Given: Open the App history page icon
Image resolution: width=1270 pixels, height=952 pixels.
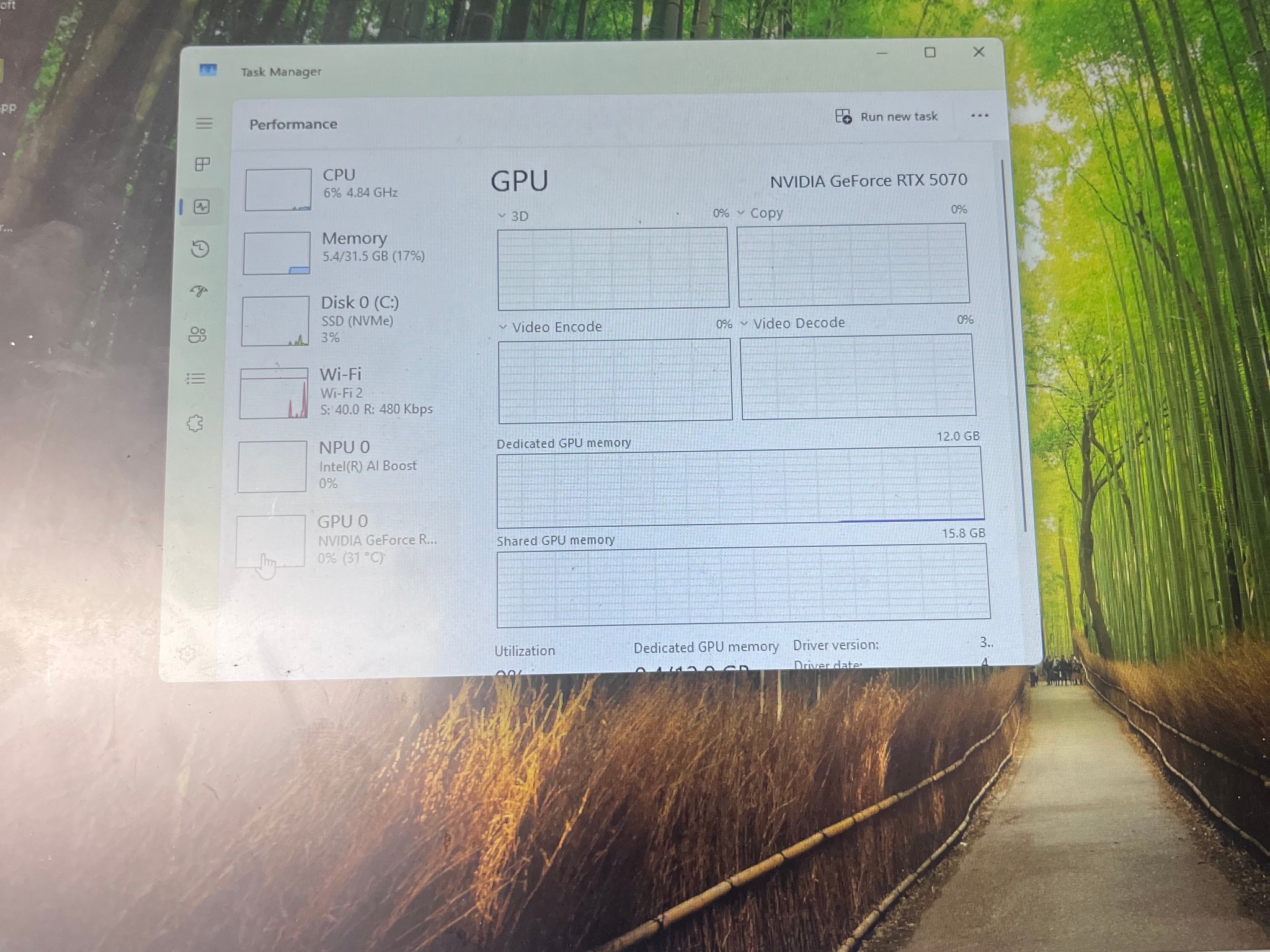Looking at the screenshot, I should 200,249.
